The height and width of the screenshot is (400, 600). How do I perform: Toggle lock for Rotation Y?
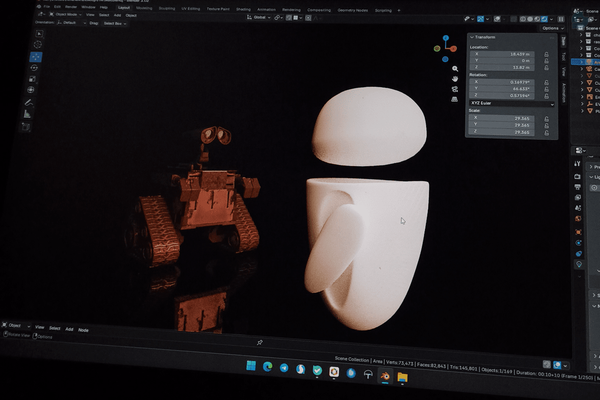[x=546, y=89]
